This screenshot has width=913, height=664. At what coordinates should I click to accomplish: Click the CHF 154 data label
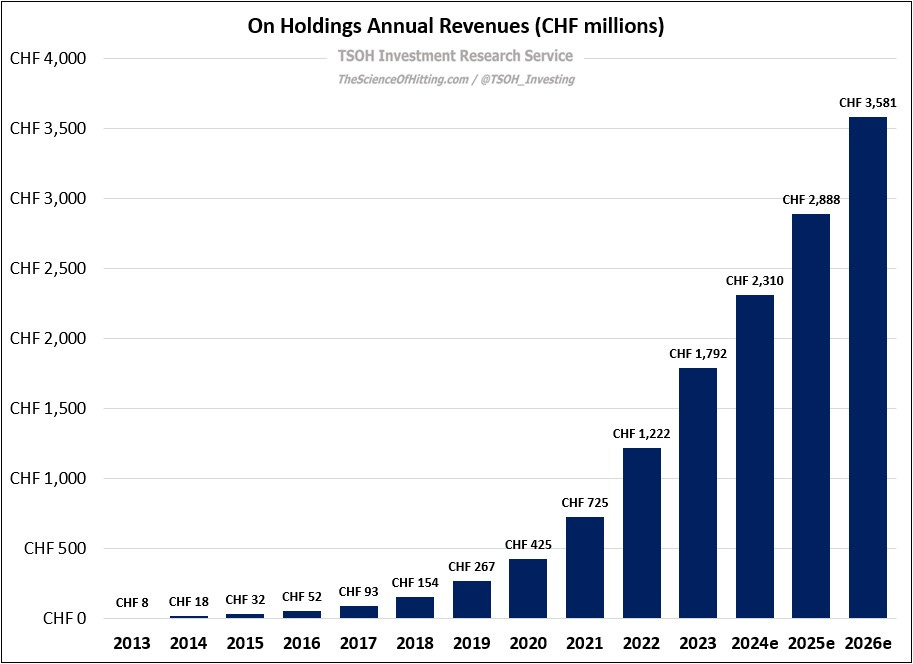tap(415, 583)
